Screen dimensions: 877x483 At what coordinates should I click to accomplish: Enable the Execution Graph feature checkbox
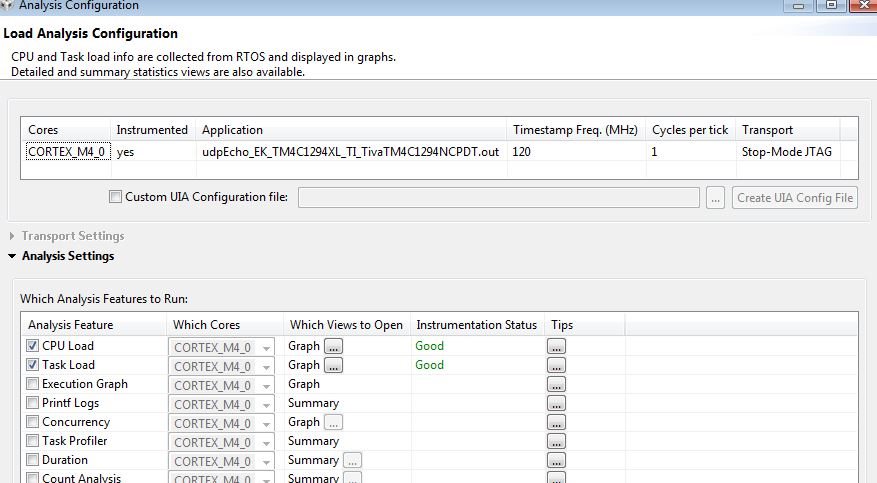pos(32,383)
